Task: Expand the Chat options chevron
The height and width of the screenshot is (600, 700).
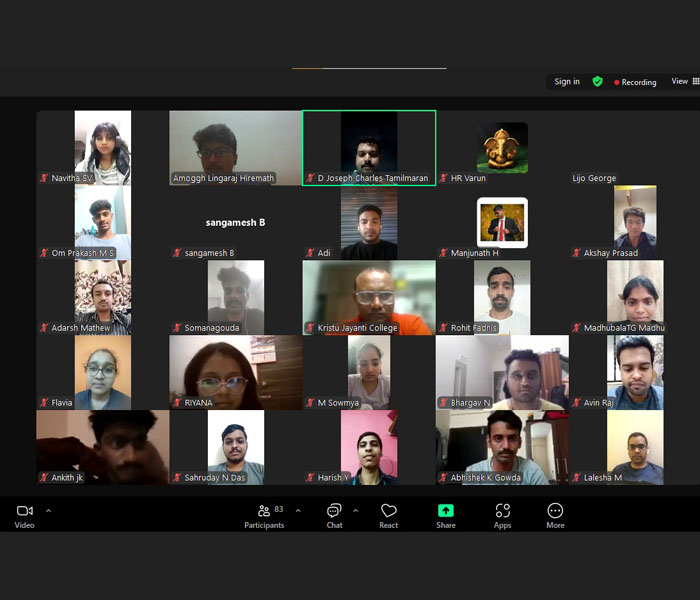Action: pos(355,510)
